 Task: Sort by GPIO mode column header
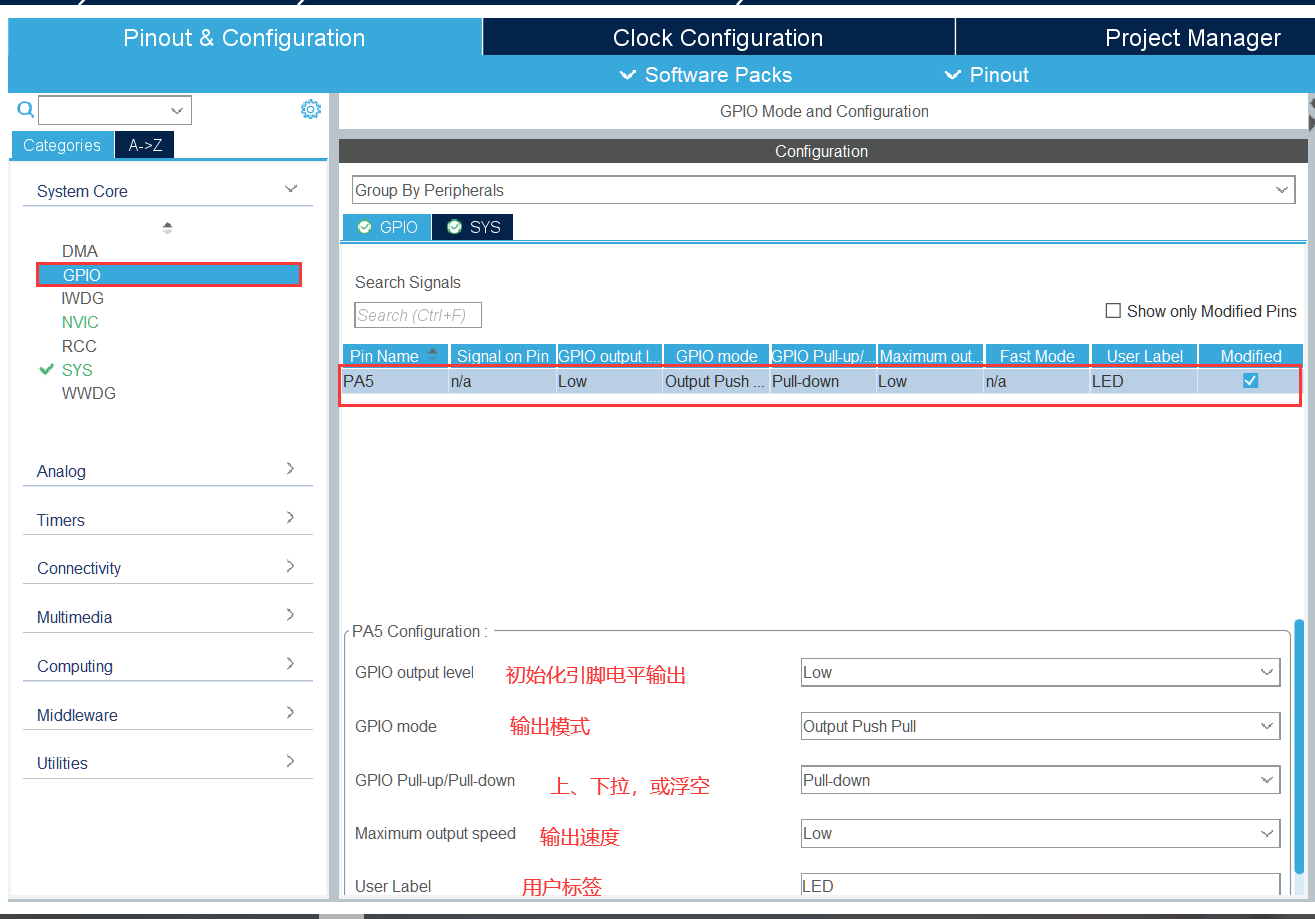(x=717, y=355)
